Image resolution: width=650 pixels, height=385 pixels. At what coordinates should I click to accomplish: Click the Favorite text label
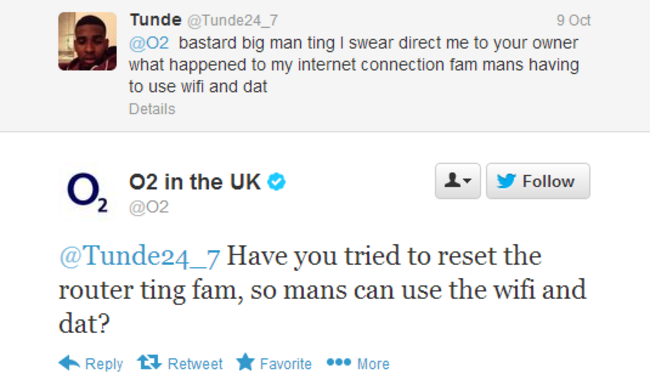pos(286,364)
